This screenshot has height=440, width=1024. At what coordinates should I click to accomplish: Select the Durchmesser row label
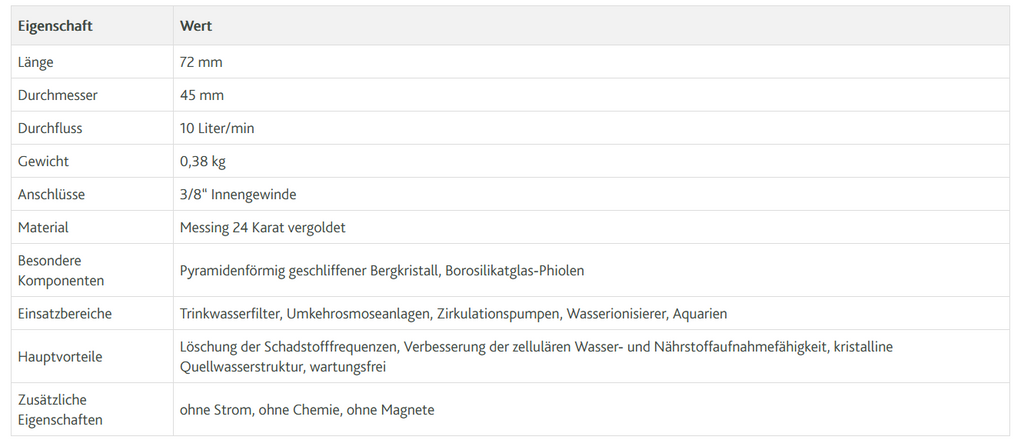click(x=57, y=95)
